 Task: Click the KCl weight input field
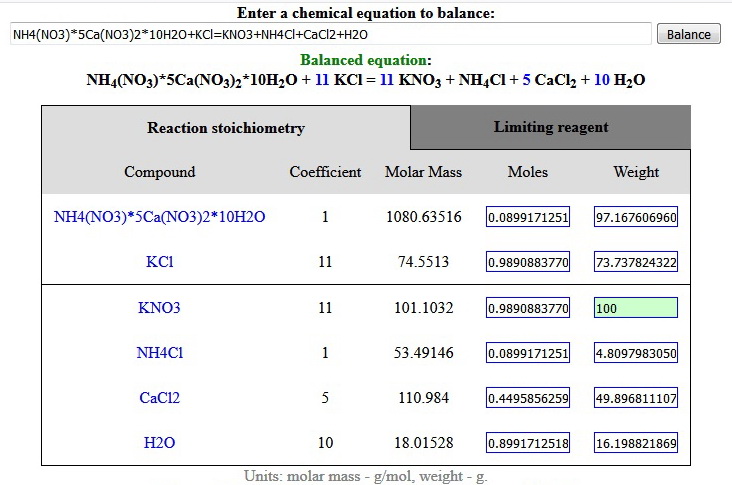pyautogui.click(x=636, y=262)
